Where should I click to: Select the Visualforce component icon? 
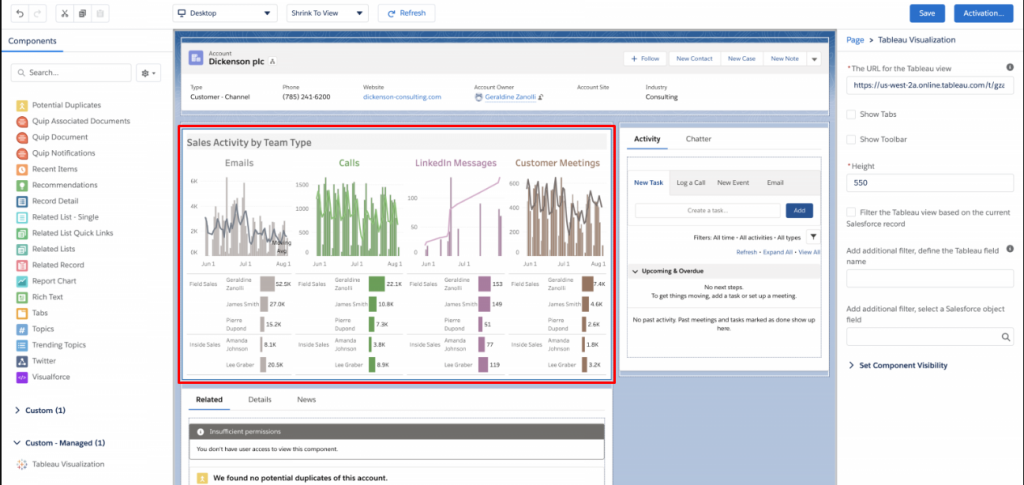pyautogui.click(x=22, y=377)
